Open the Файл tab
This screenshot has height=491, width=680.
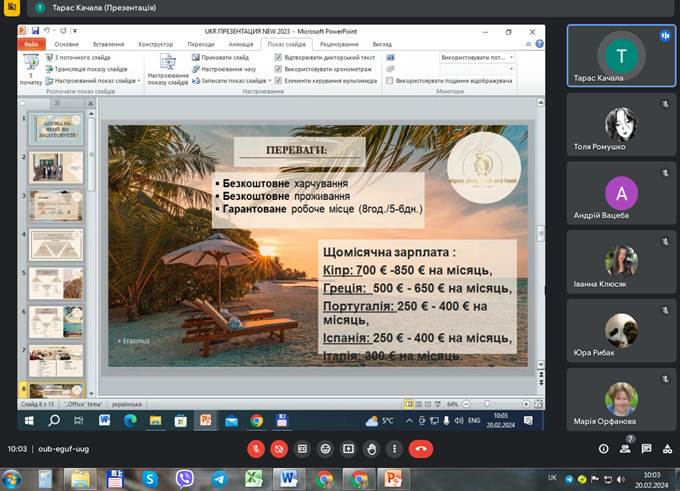[31, 44]
